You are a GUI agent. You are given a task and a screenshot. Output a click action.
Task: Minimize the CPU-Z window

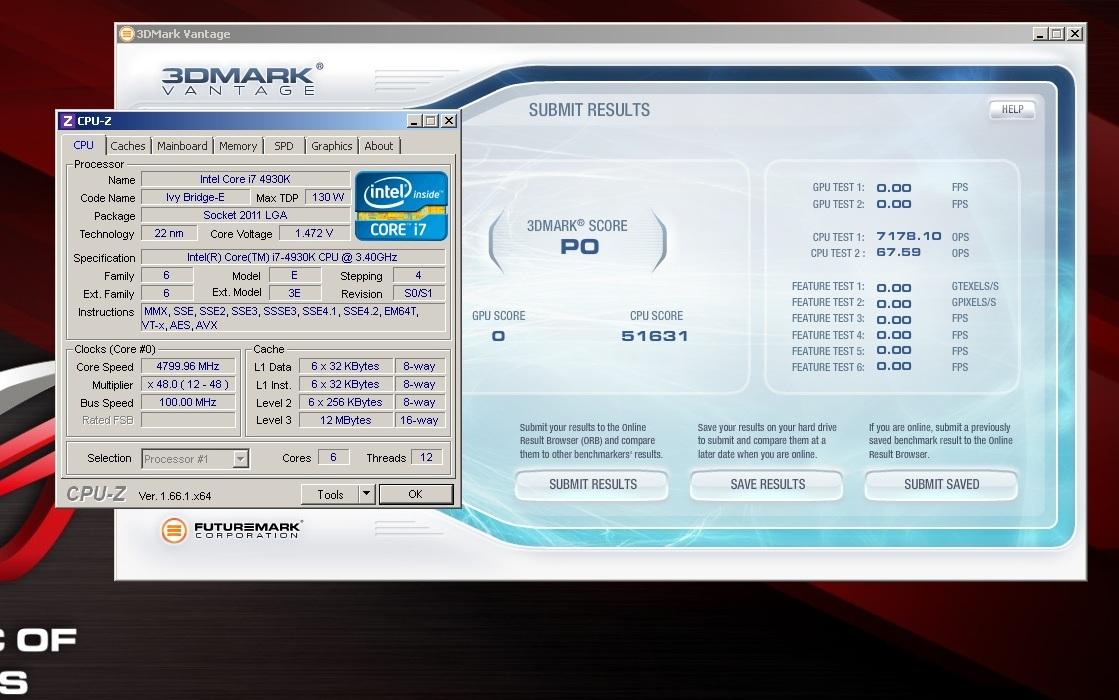414,121
